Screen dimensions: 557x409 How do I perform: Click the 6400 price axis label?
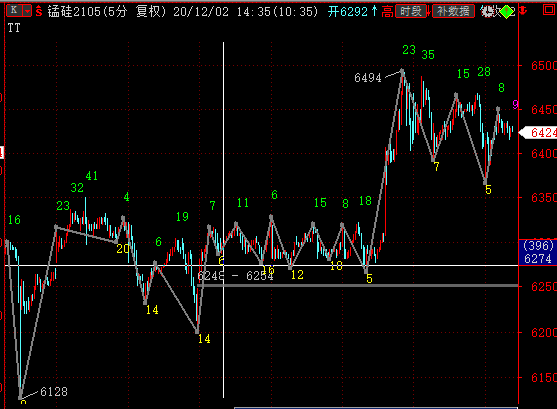pyautogui.click(x=544, y=154)
